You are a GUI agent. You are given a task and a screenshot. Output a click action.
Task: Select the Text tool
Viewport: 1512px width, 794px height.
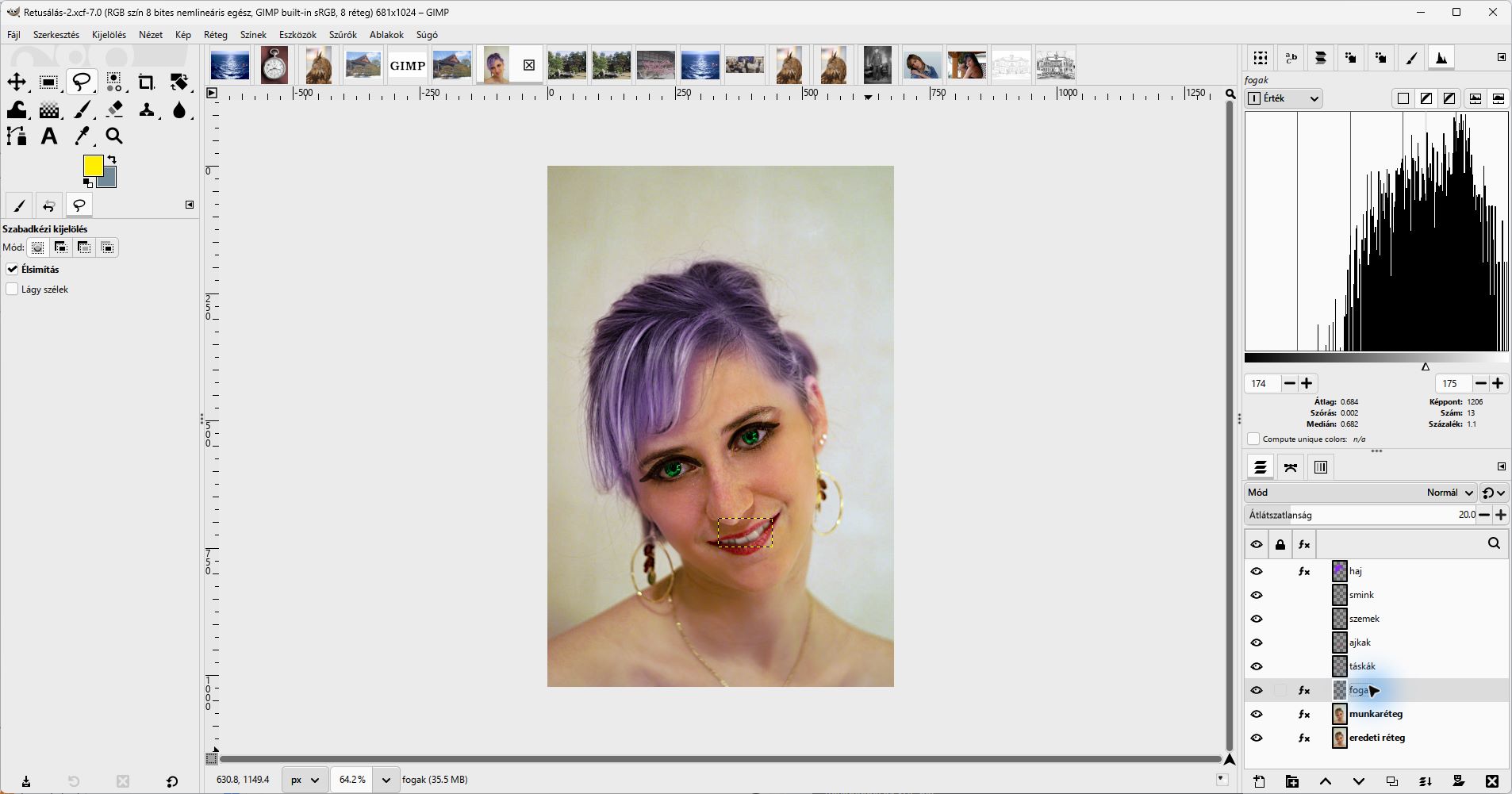click(x=48, y=136)
